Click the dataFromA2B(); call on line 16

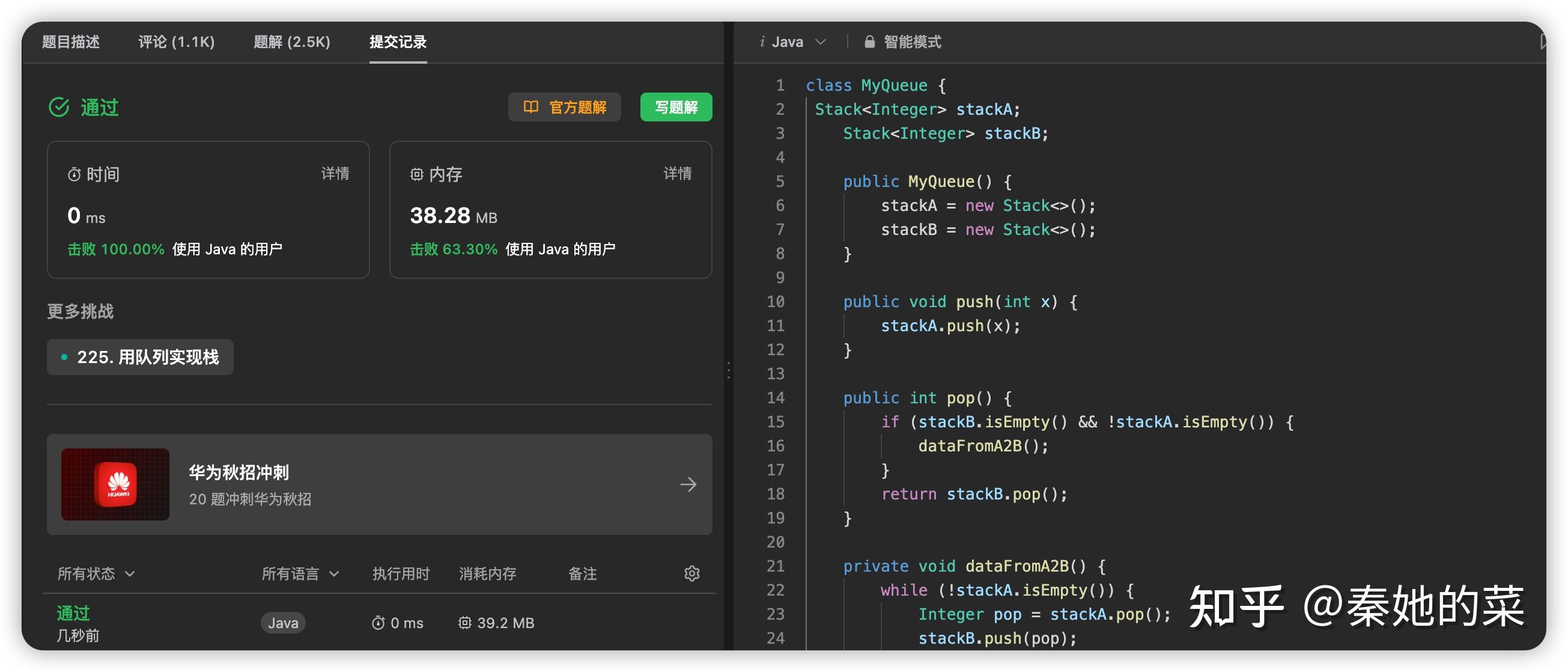[x=983, y=446]
